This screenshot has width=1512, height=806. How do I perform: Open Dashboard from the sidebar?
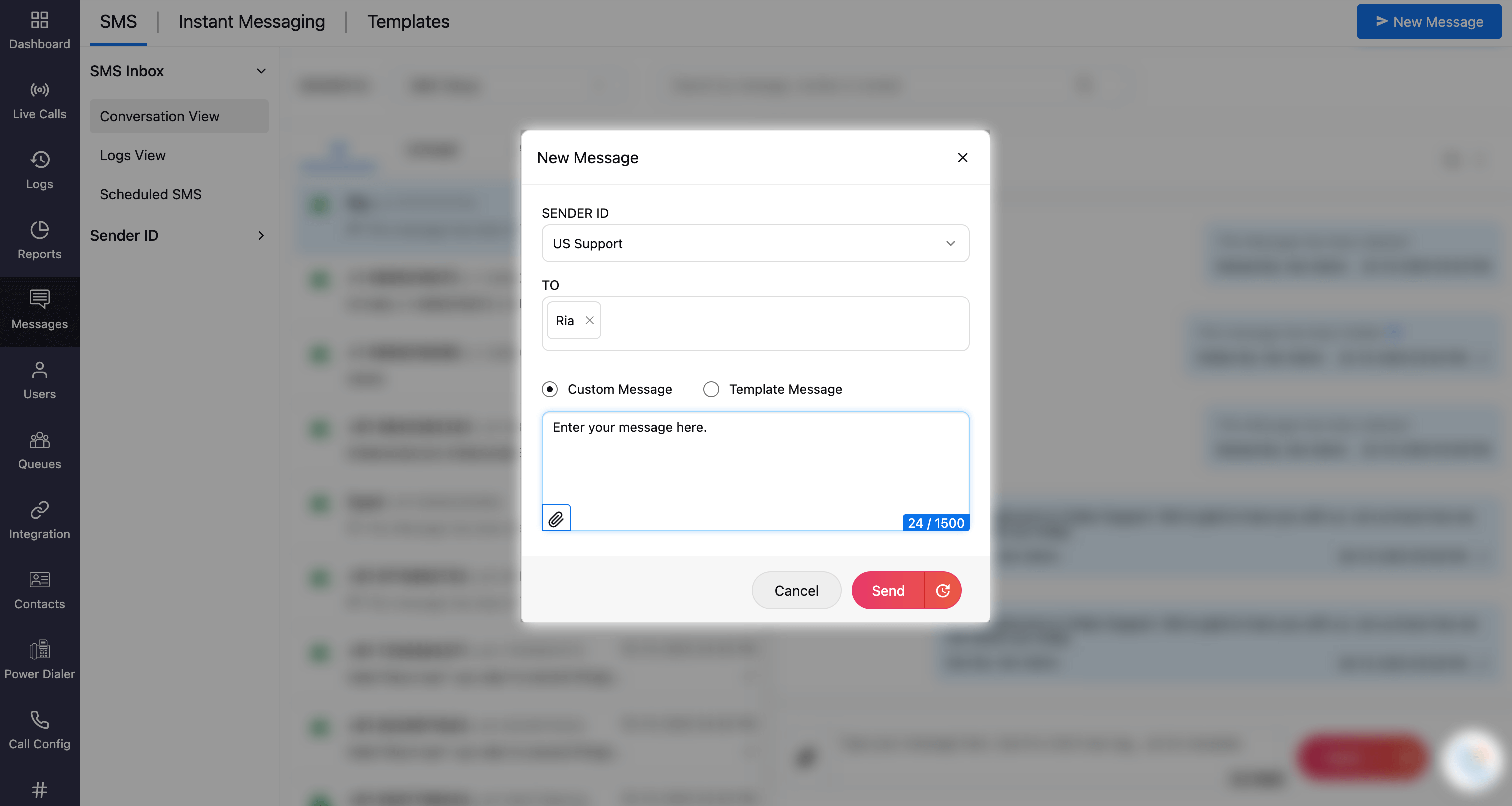(x=39, y=30)
